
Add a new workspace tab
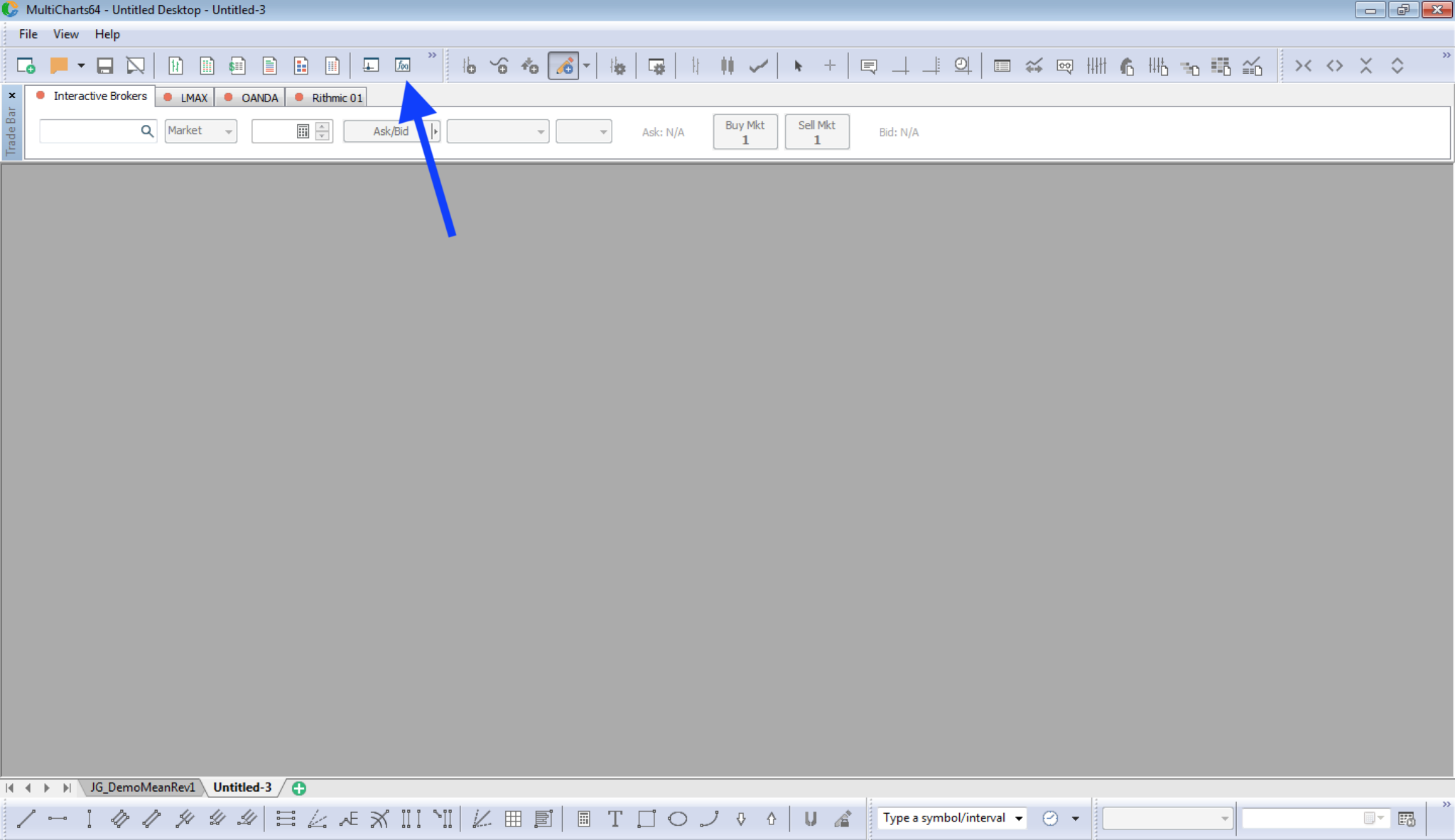(x=299, y=787)
